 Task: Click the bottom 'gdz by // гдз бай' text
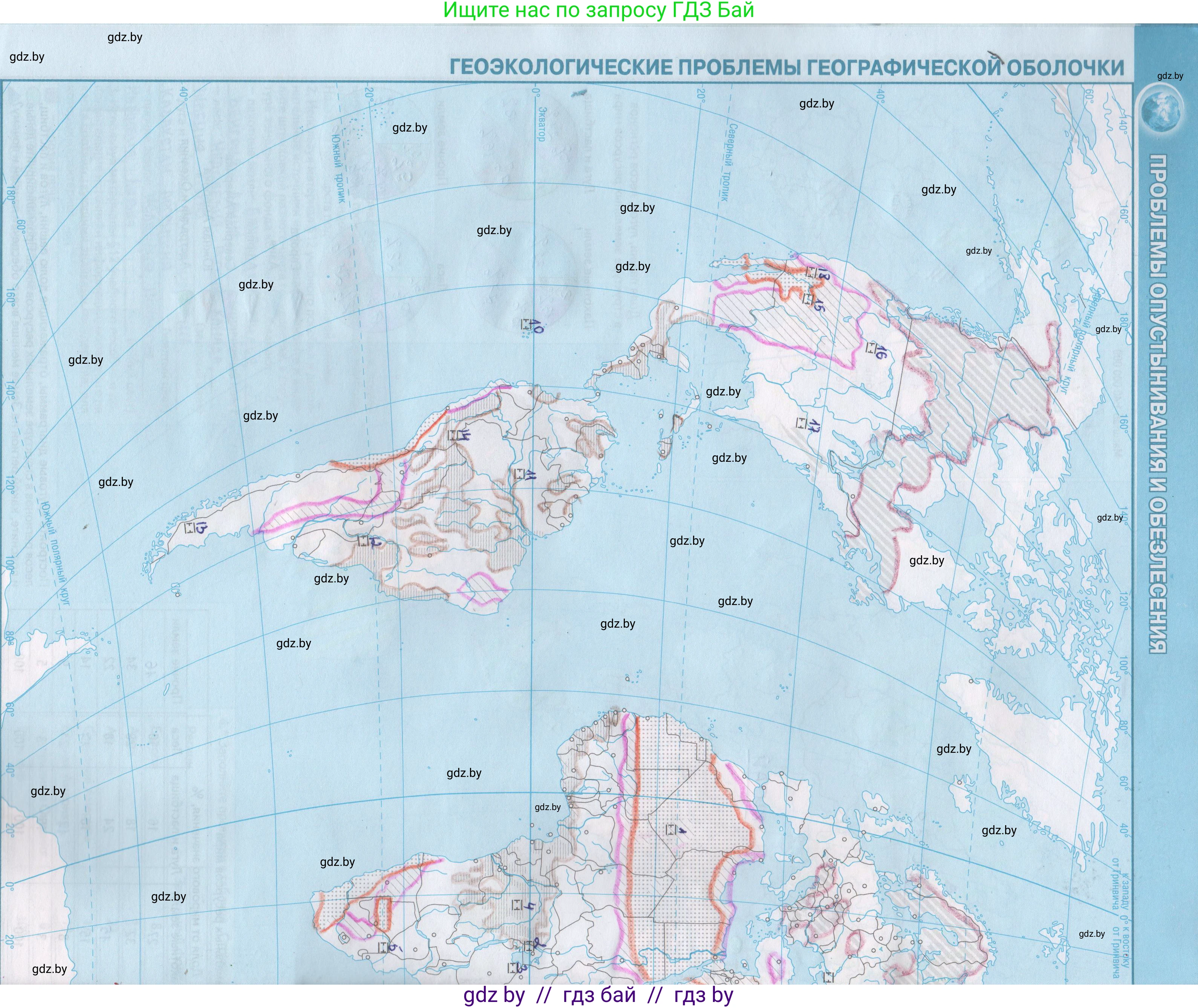[x=598, y=995]
